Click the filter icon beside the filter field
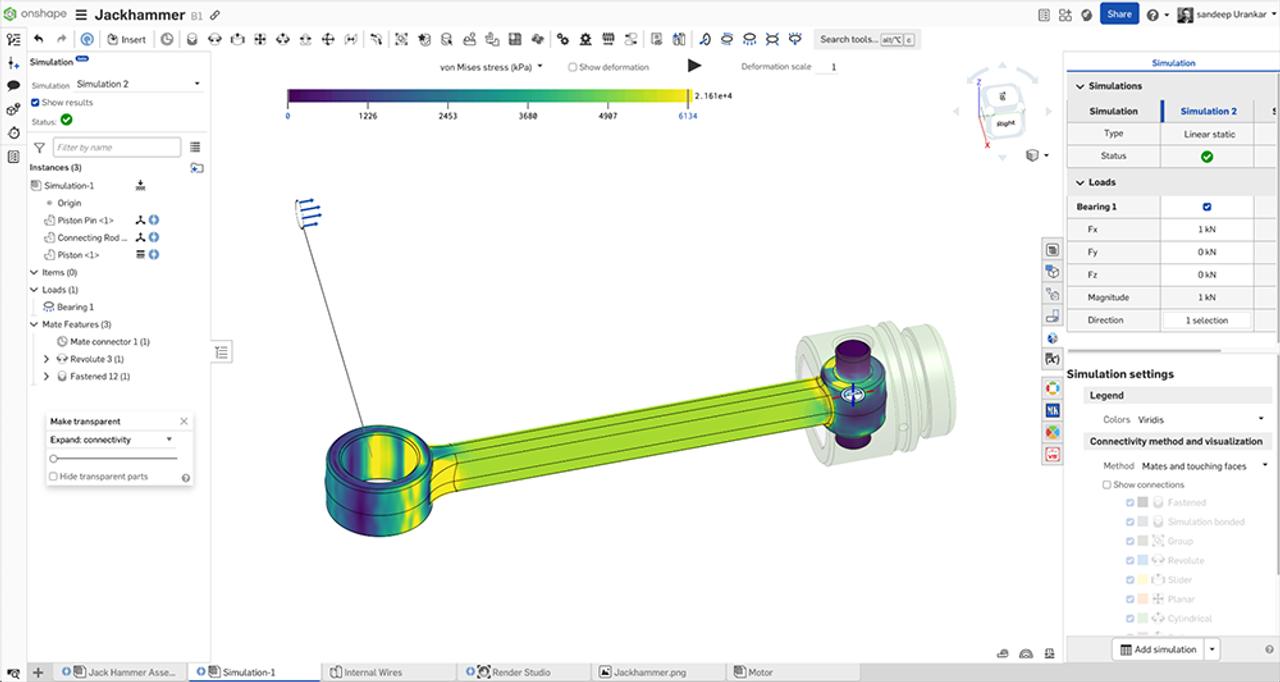Viewport: 1280px width, 682px height. (37, 146)
